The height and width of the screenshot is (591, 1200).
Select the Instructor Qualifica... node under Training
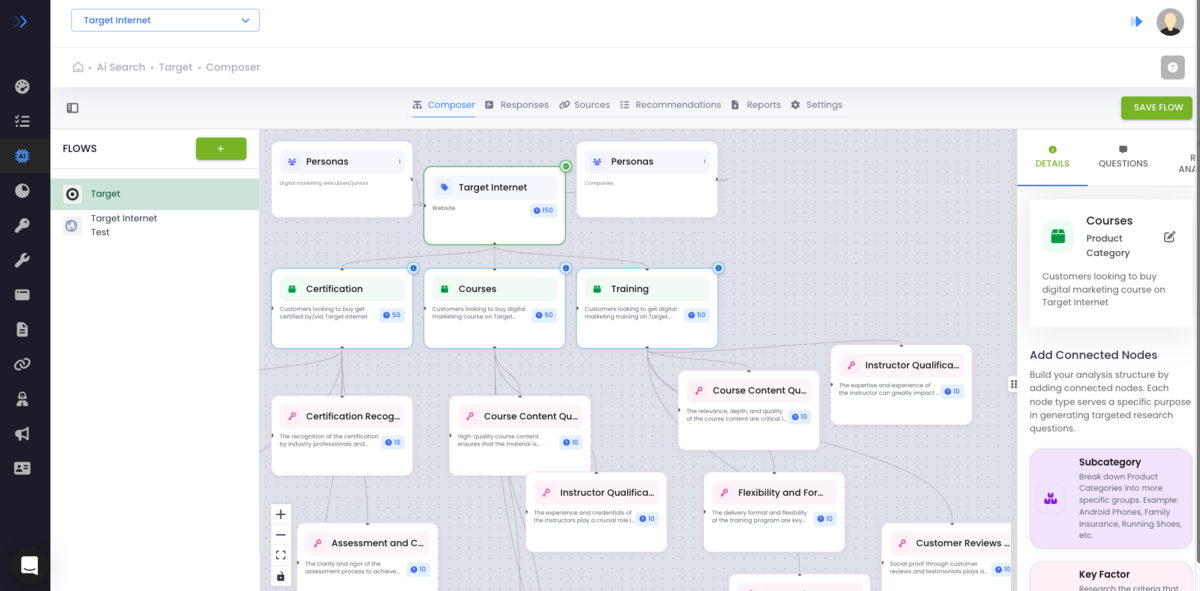tap(901, 385)
